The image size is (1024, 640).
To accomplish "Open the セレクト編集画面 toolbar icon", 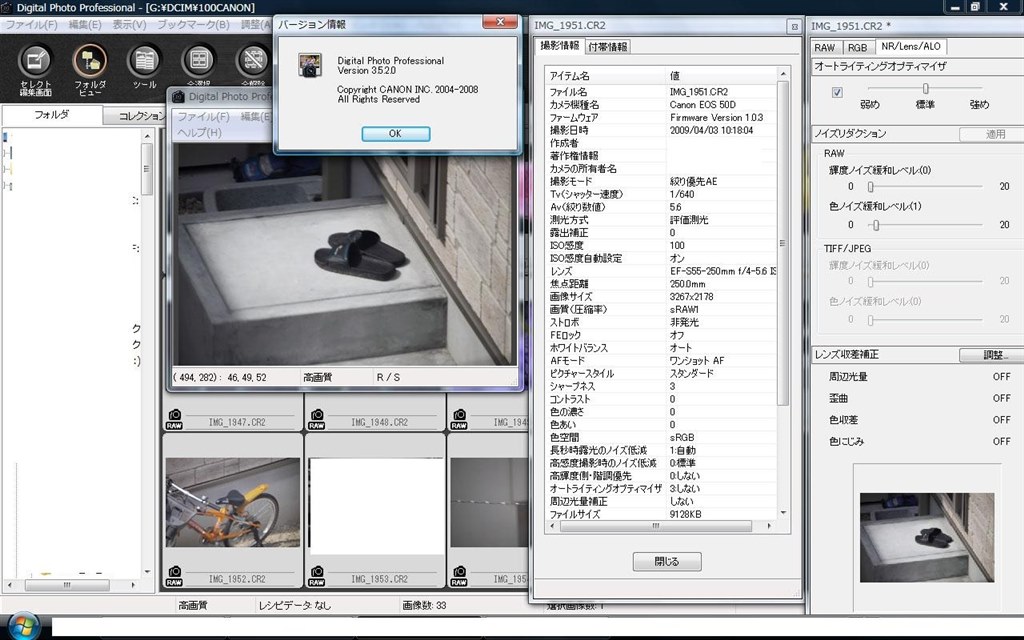I will pos(35,61).
